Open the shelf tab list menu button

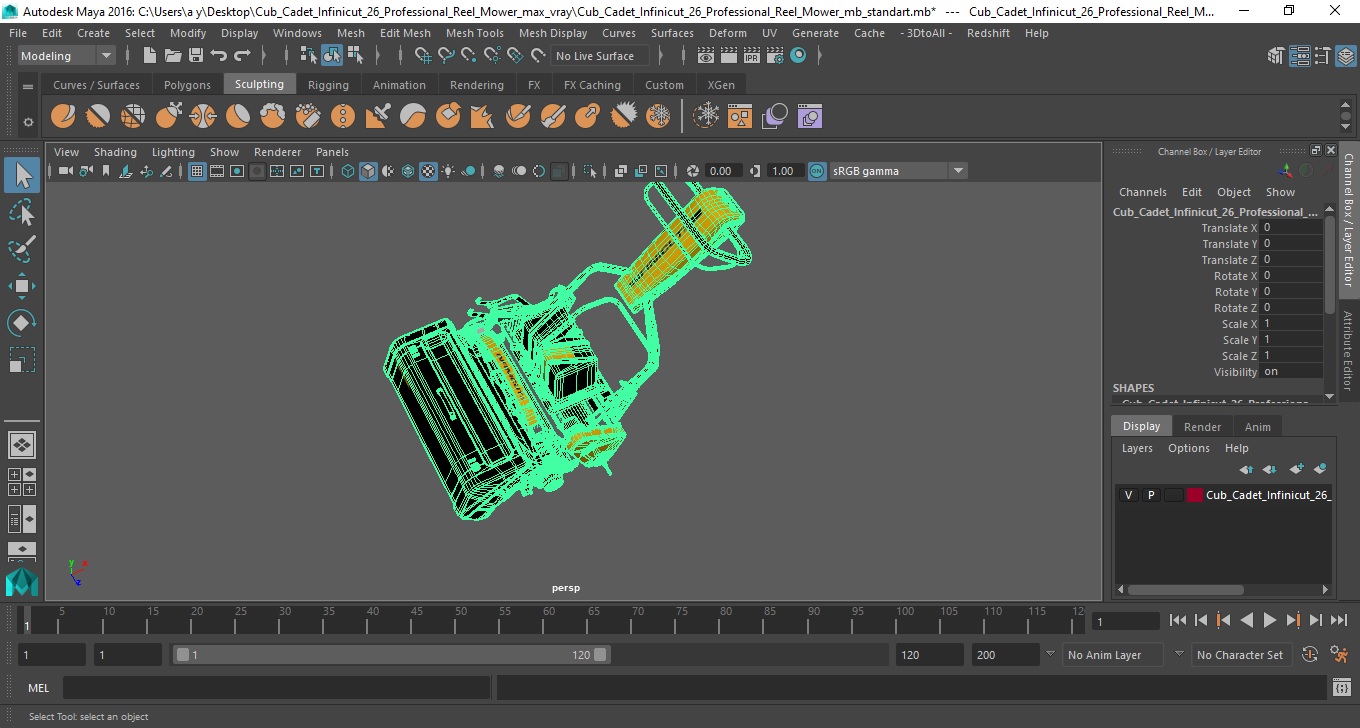[x=28, y=86]
